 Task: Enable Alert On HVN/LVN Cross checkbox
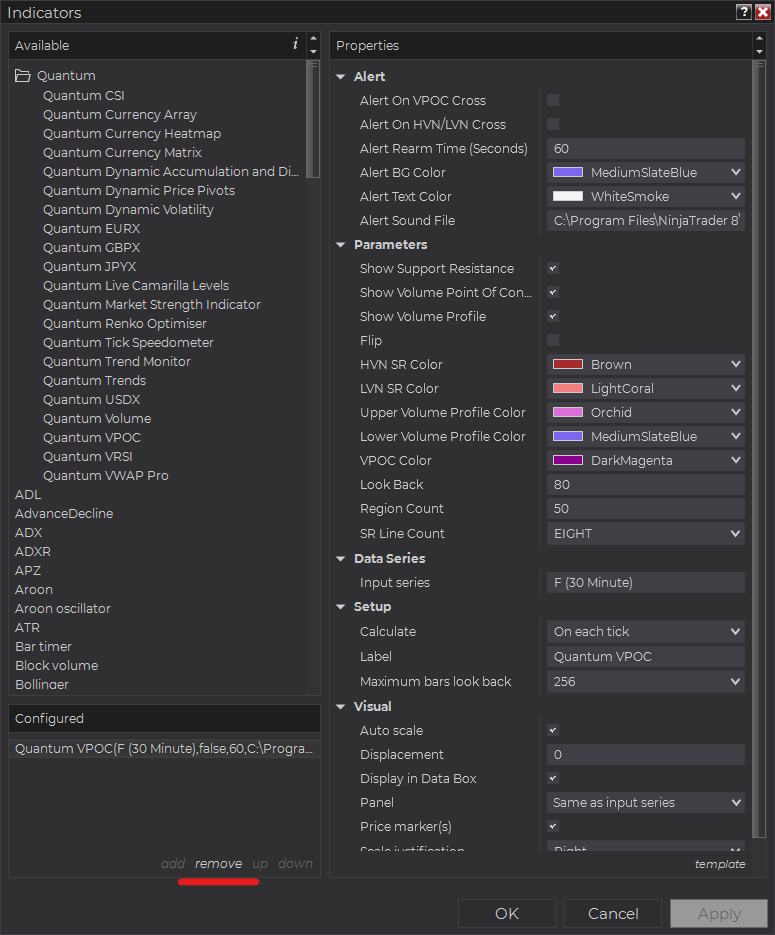pyautogui.click(x=553, y=124)
